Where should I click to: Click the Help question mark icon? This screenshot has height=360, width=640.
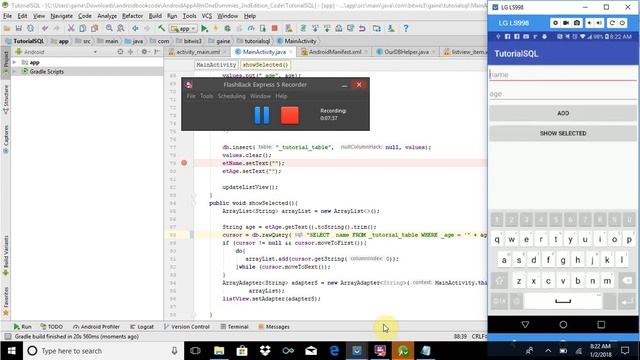point(405,28)
